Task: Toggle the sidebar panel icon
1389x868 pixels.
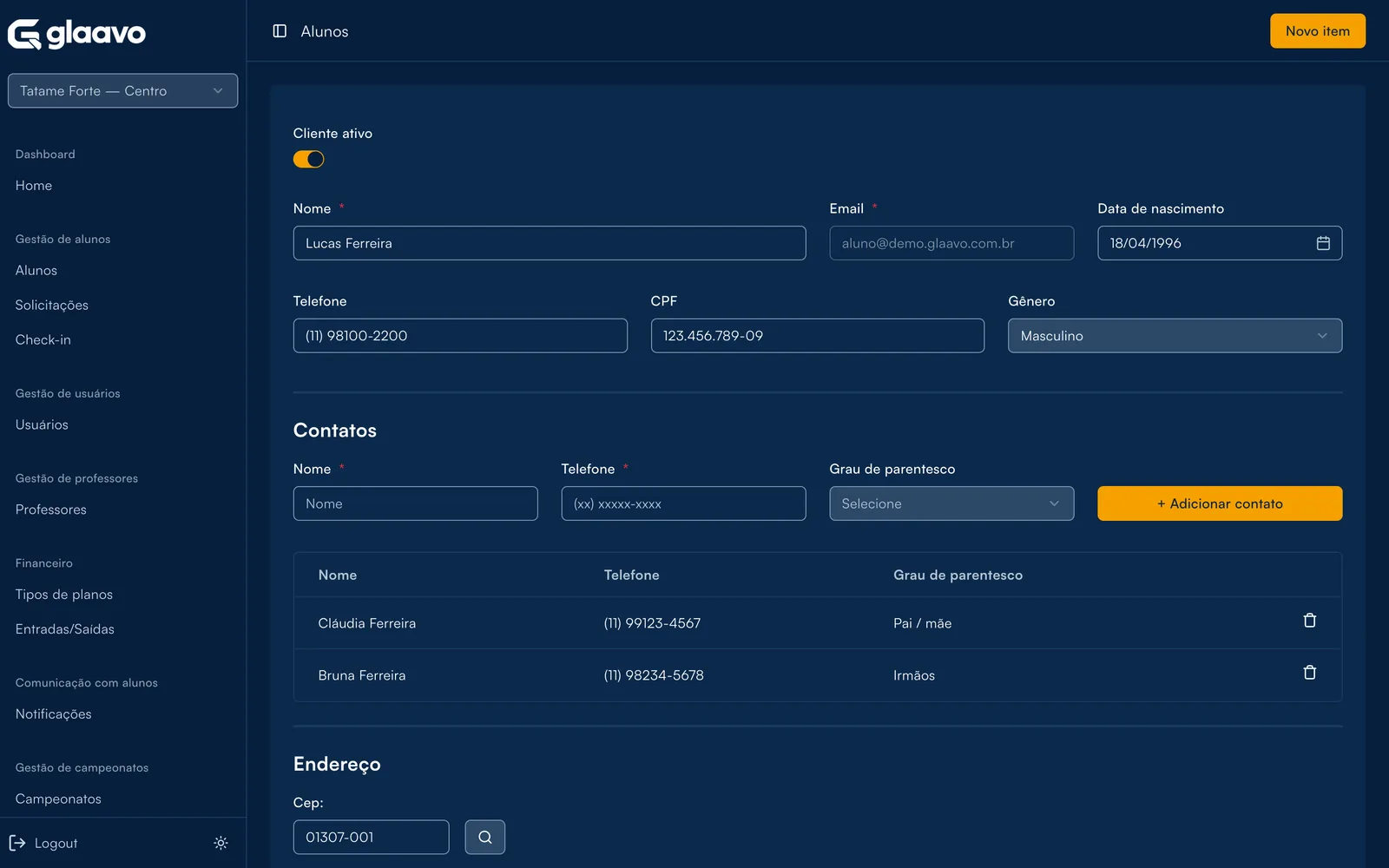Action: click(280, 31)
